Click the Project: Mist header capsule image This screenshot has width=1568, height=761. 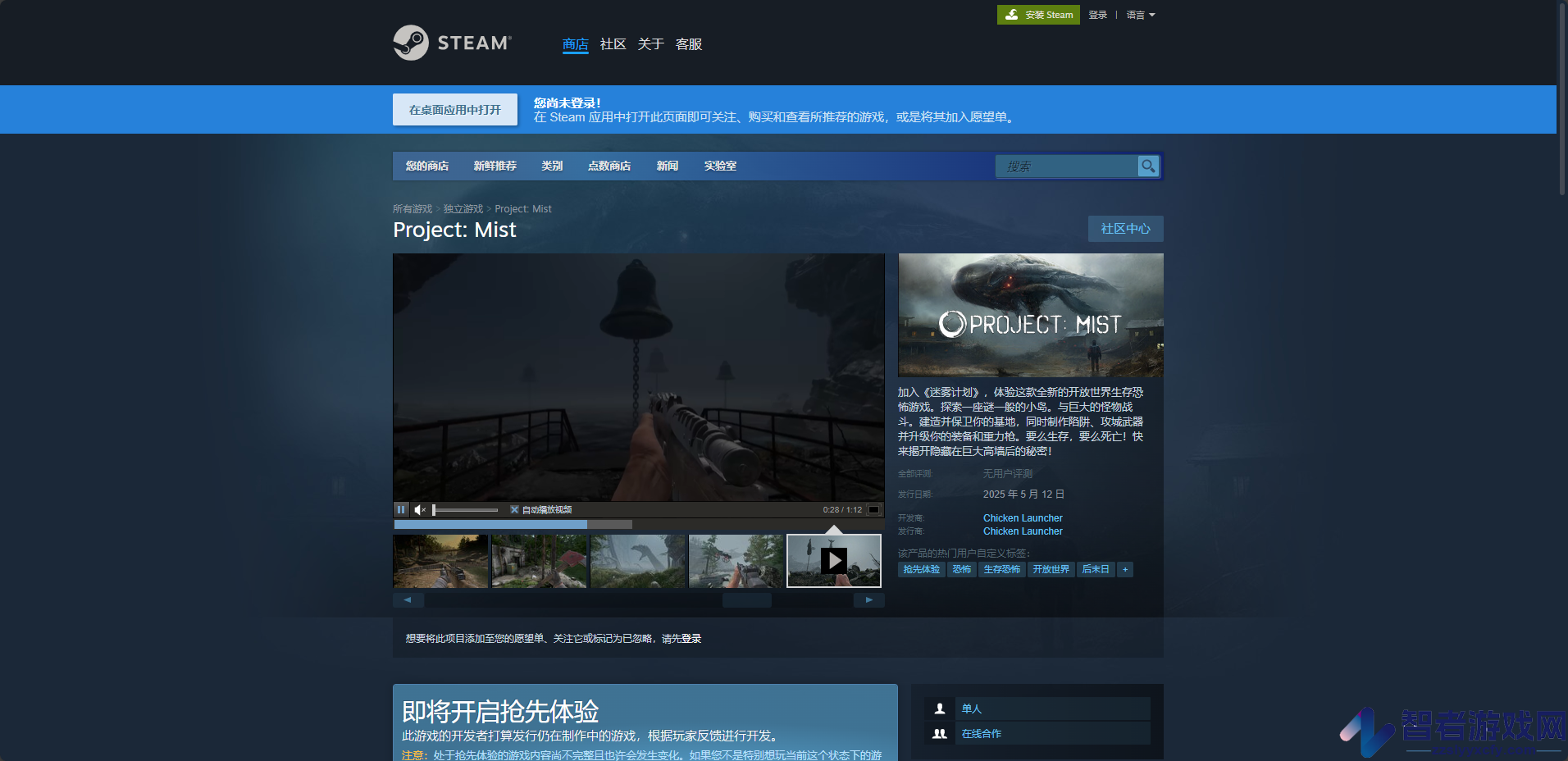tap(1031, 315)
